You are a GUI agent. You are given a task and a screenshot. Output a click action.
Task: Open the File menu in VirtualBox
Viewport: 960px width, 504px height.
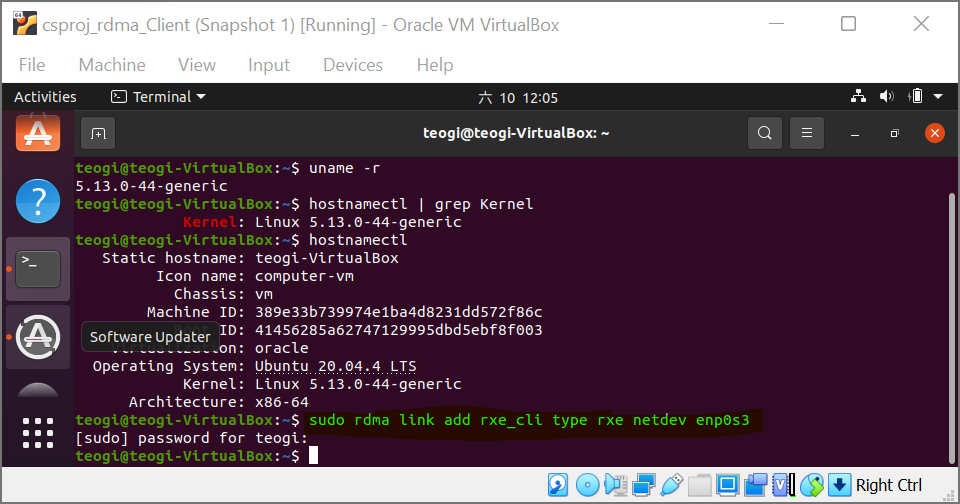32,65
